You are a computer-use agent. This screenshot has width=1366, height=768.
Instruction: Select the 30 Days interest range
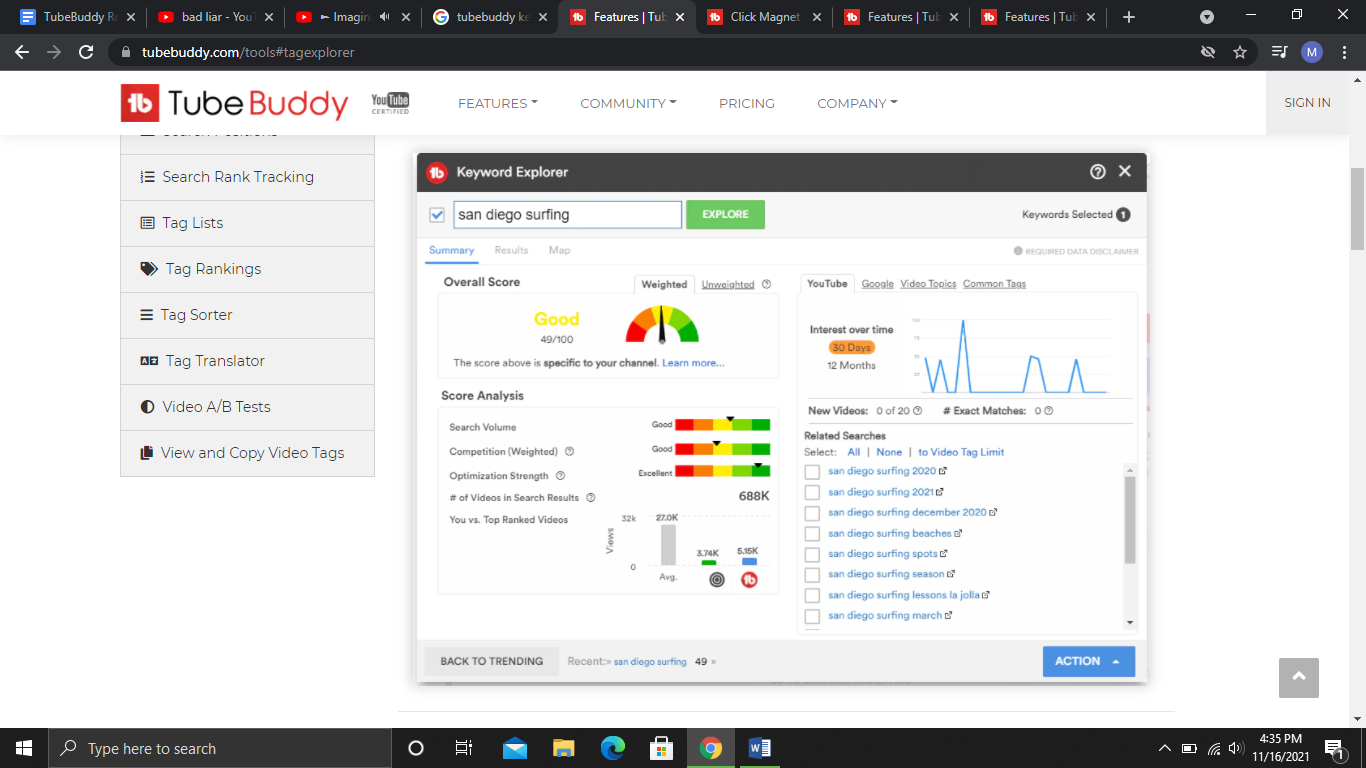[x=851, y=347]
